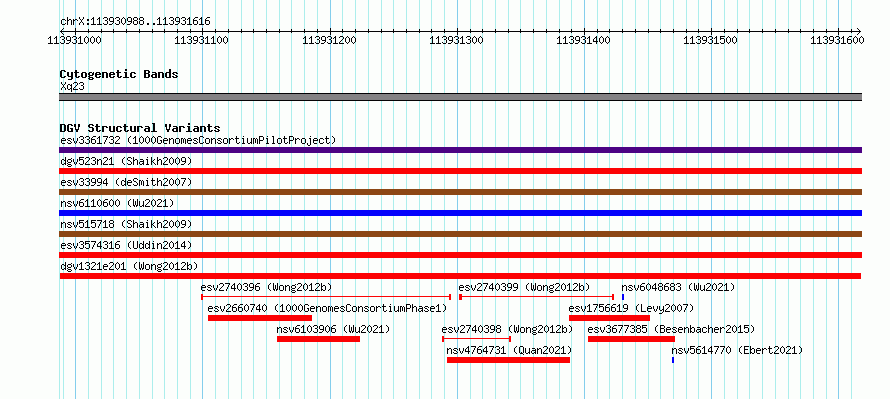Click the dgv1321e201 (Wong2012b) red bar
Screen dimensions: 890x399
460,276
